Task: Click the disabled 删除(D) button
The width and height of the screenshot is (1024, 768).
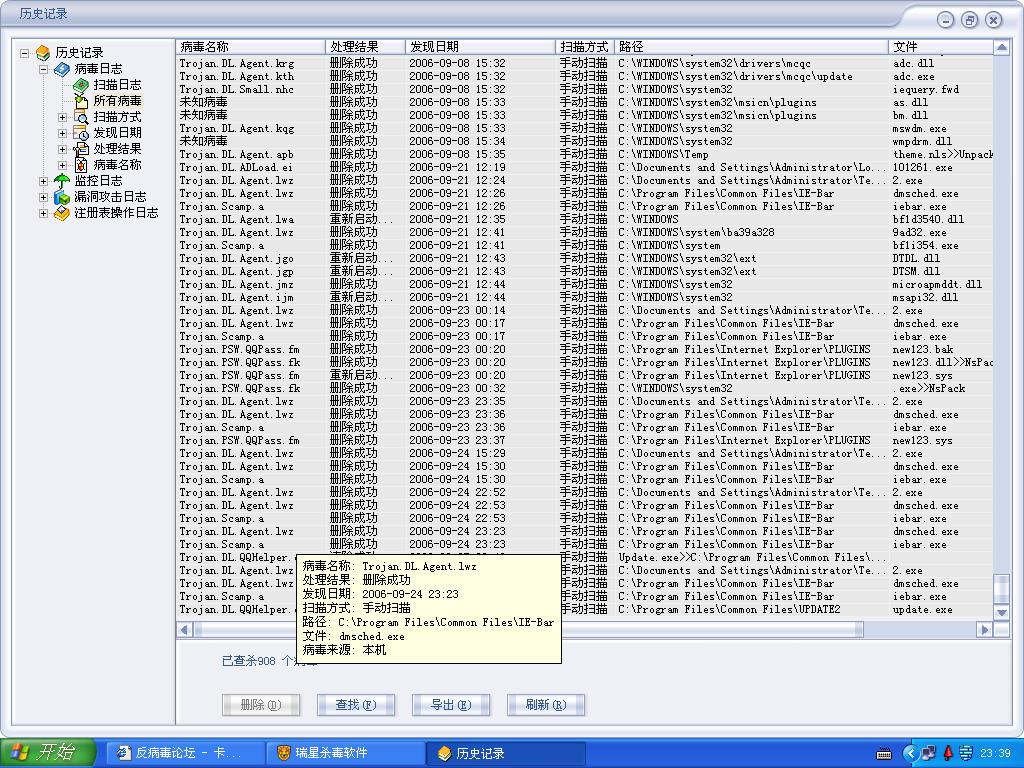Action: coord(261,705)
